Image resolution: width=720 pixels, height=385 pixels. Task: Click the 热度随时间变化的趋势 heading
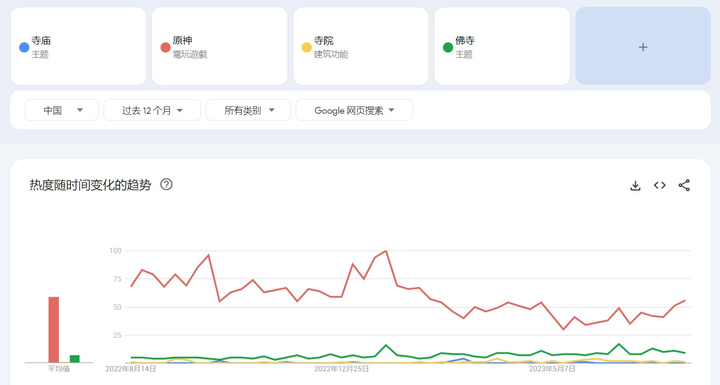coord(90,185)
